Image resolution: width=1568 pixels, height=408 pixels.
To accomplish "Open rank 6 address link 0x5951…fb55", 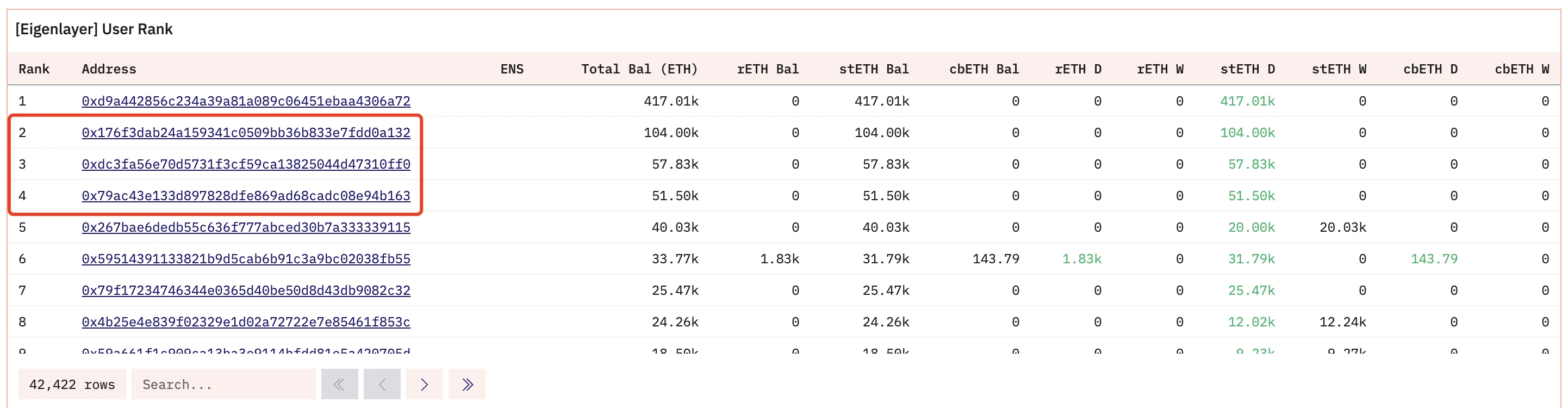I will 246,259.
